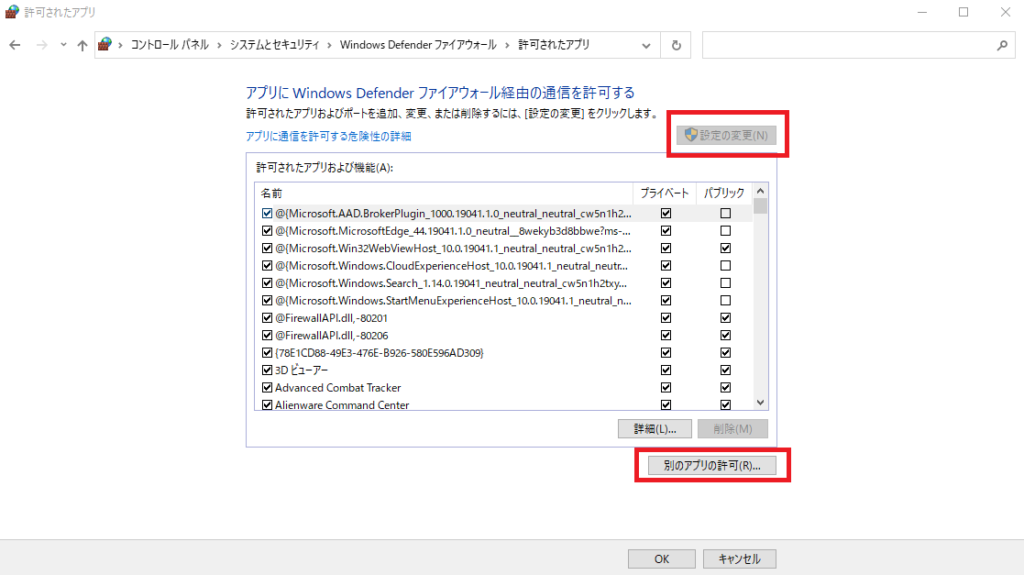The image size is (1024, 575).
Task: Click the list scrollbar thumb
Action: coord(760,206)
